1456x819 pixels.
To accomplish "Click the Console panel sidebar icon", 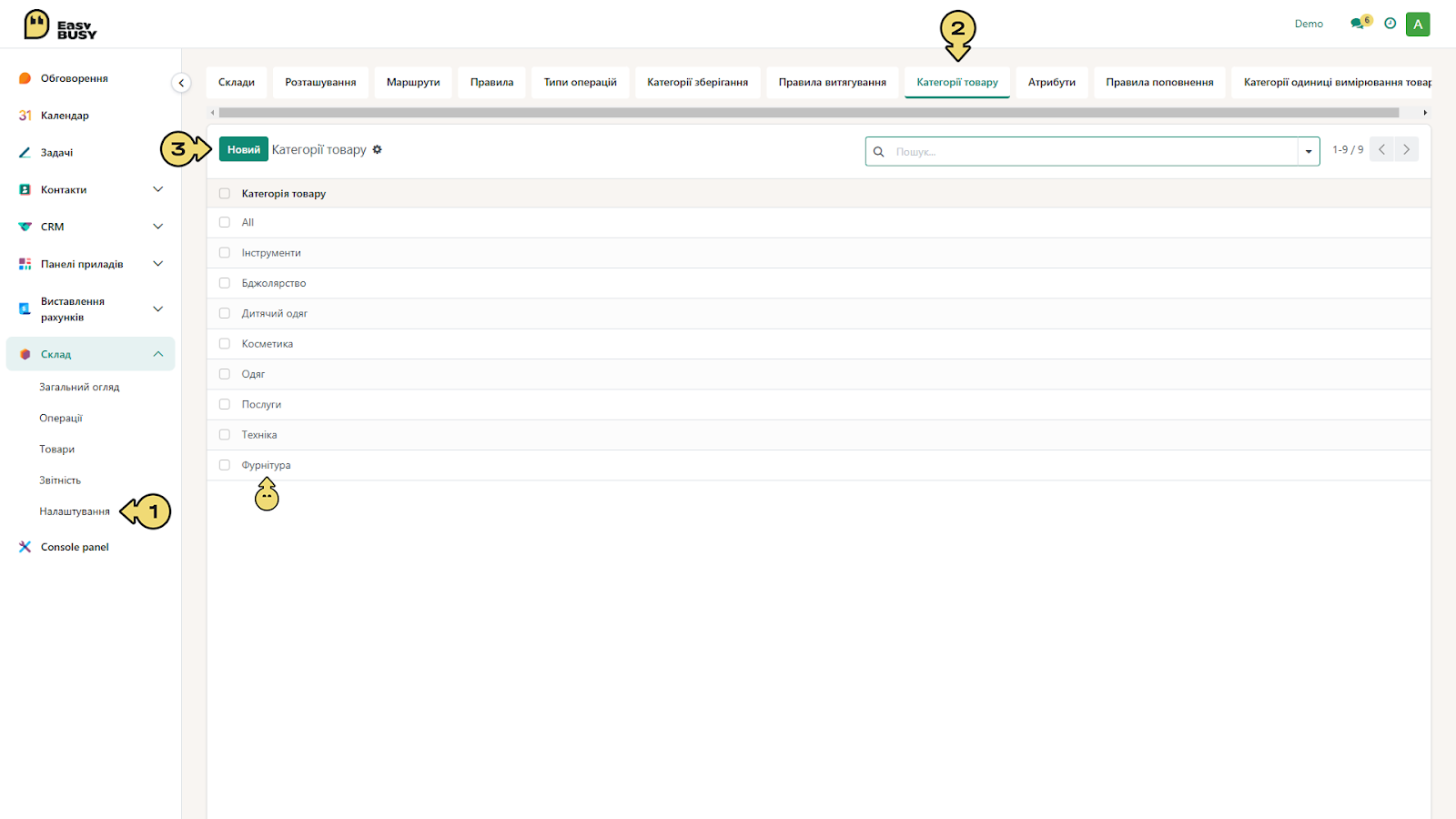I will click(25, 547).
